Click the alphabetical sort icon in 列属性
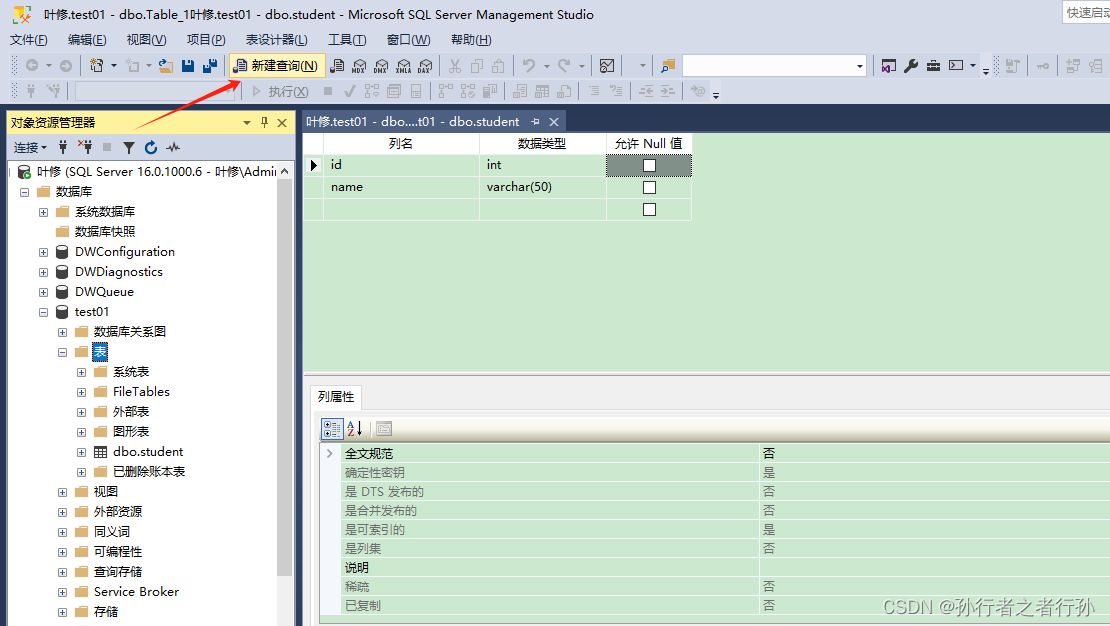1110x626 pixels. (x=355, y=428)
